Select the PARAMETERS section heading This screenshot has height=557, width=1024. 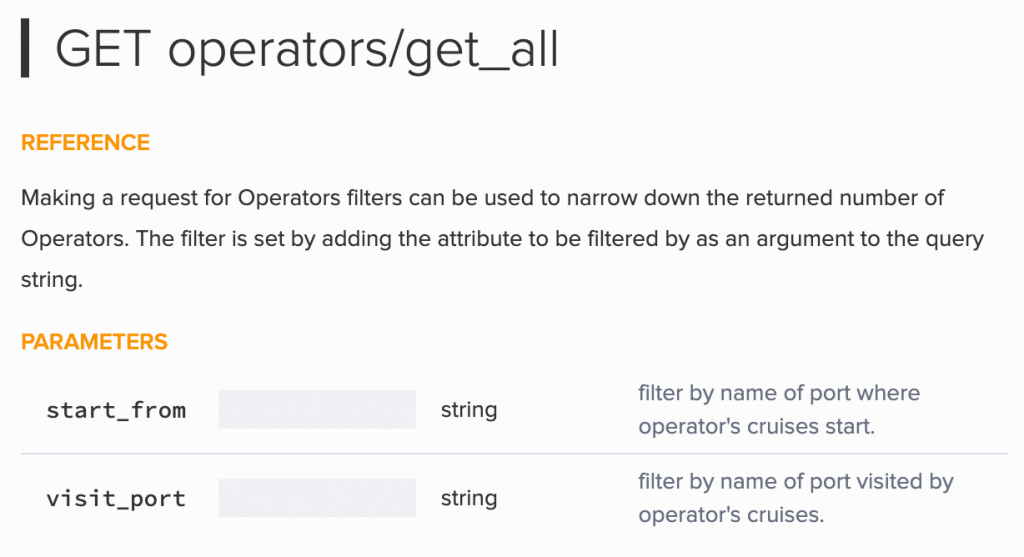(x=94, y=342)
